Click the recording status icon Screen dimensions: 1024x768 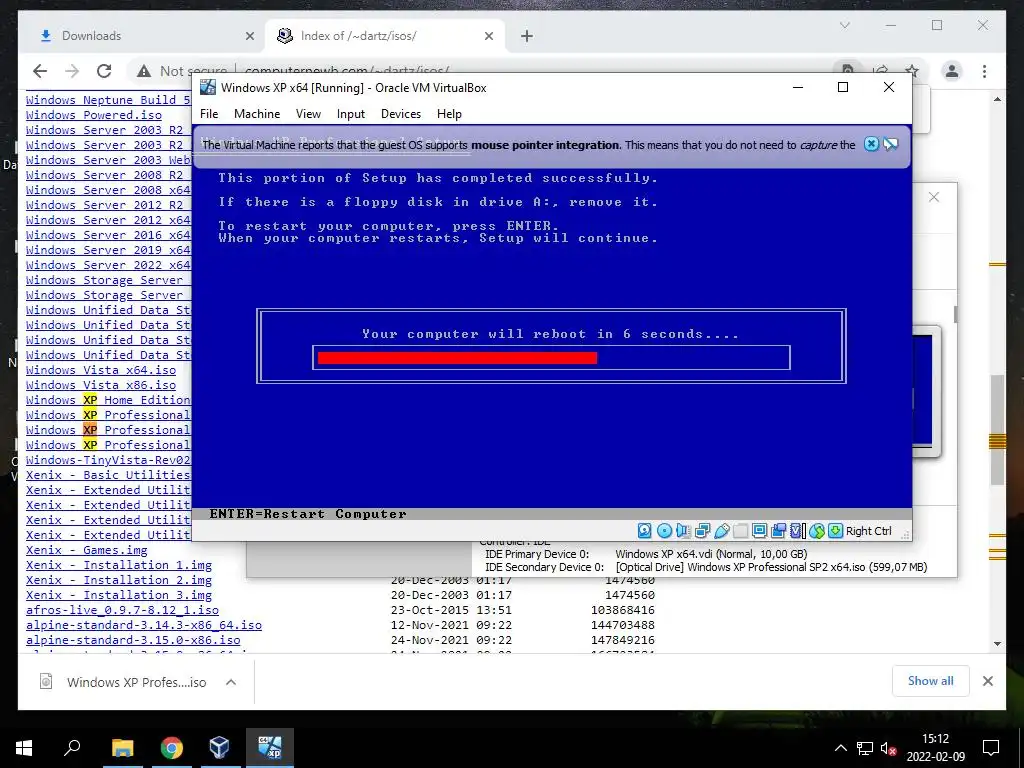(x=778, y=531)
